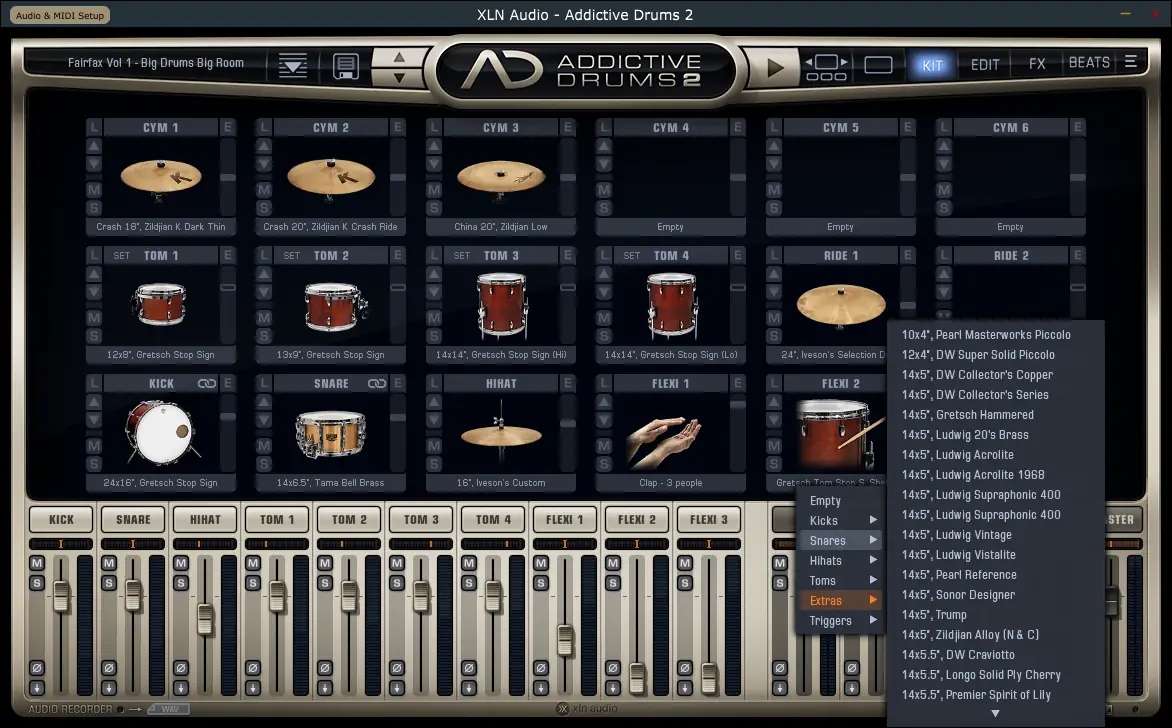1172x728 pixels.
Task: Click the KICK channel output arrow
Action: click(x=37, y=688)
